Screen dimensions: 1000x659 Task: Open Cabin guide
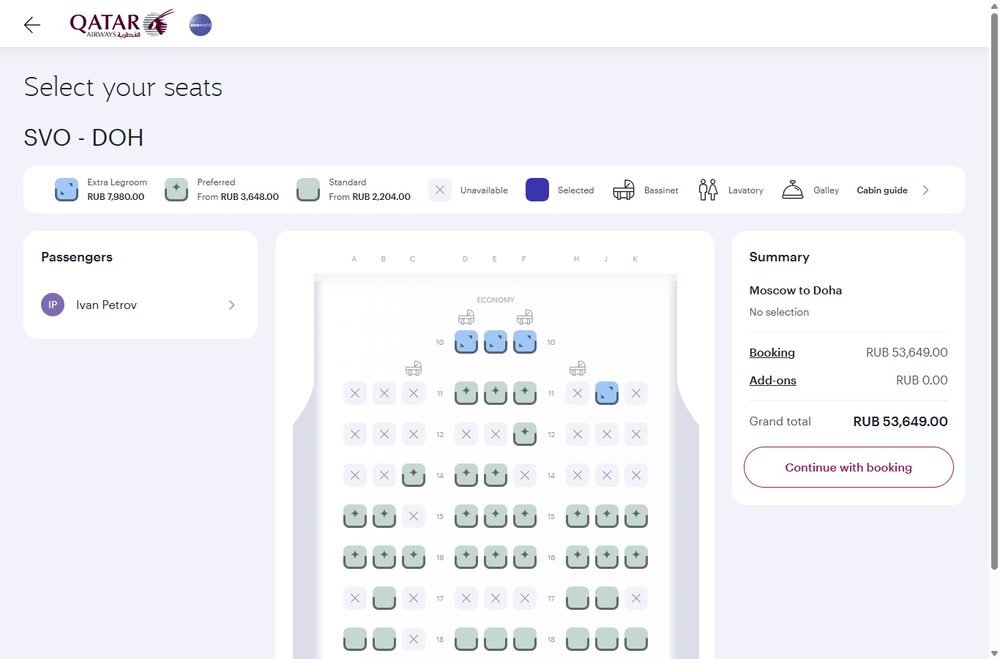coord(881,190)
